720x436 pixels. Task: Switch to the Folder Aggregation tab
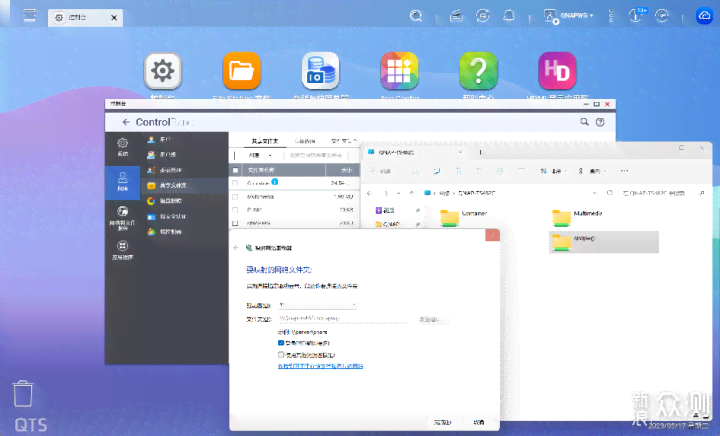[344, 141]
